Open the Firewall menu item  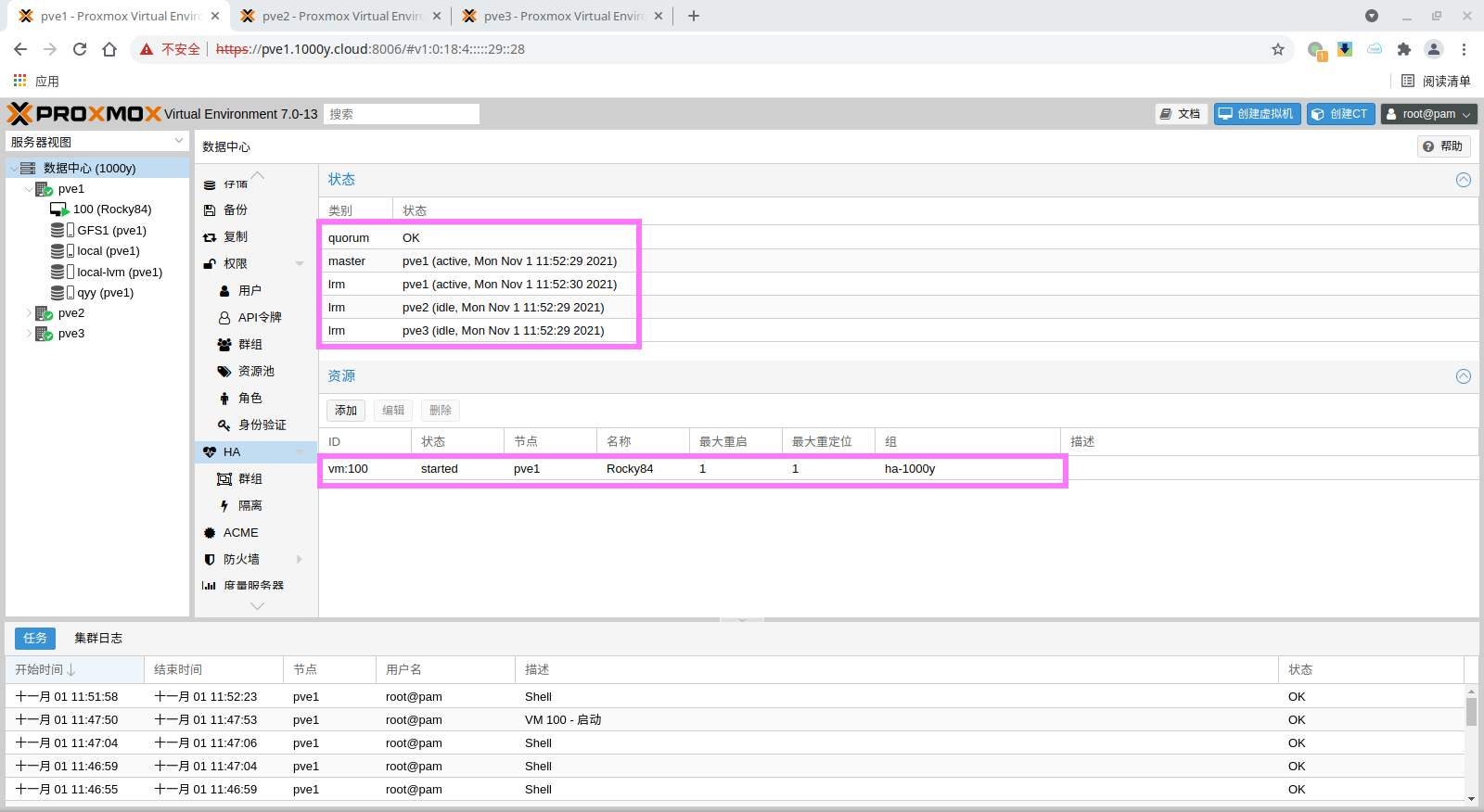coord(241,560)
